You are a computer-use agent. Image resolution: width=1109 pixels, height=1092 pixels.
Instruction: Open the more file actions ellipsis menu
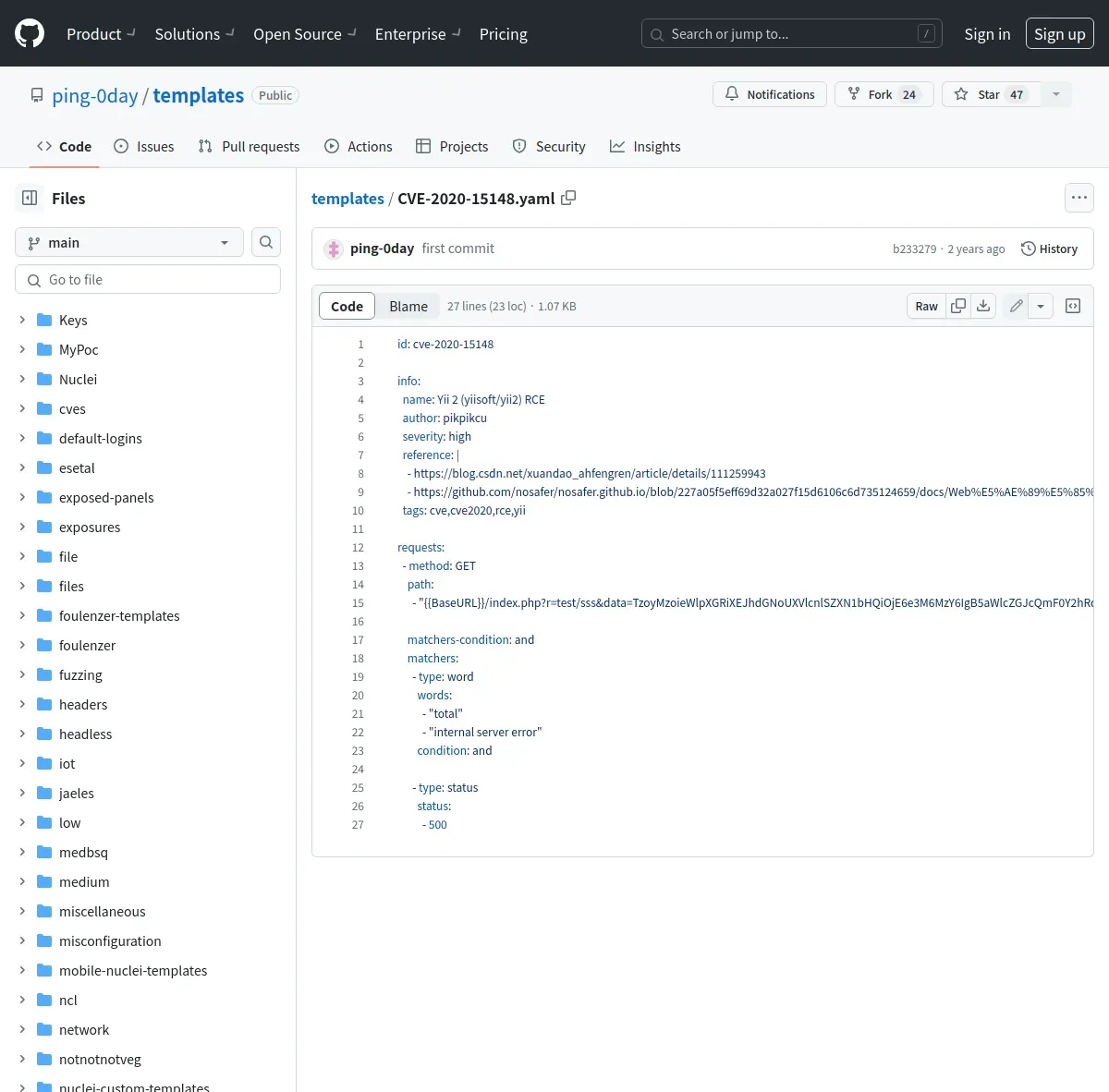[1079, 198]
